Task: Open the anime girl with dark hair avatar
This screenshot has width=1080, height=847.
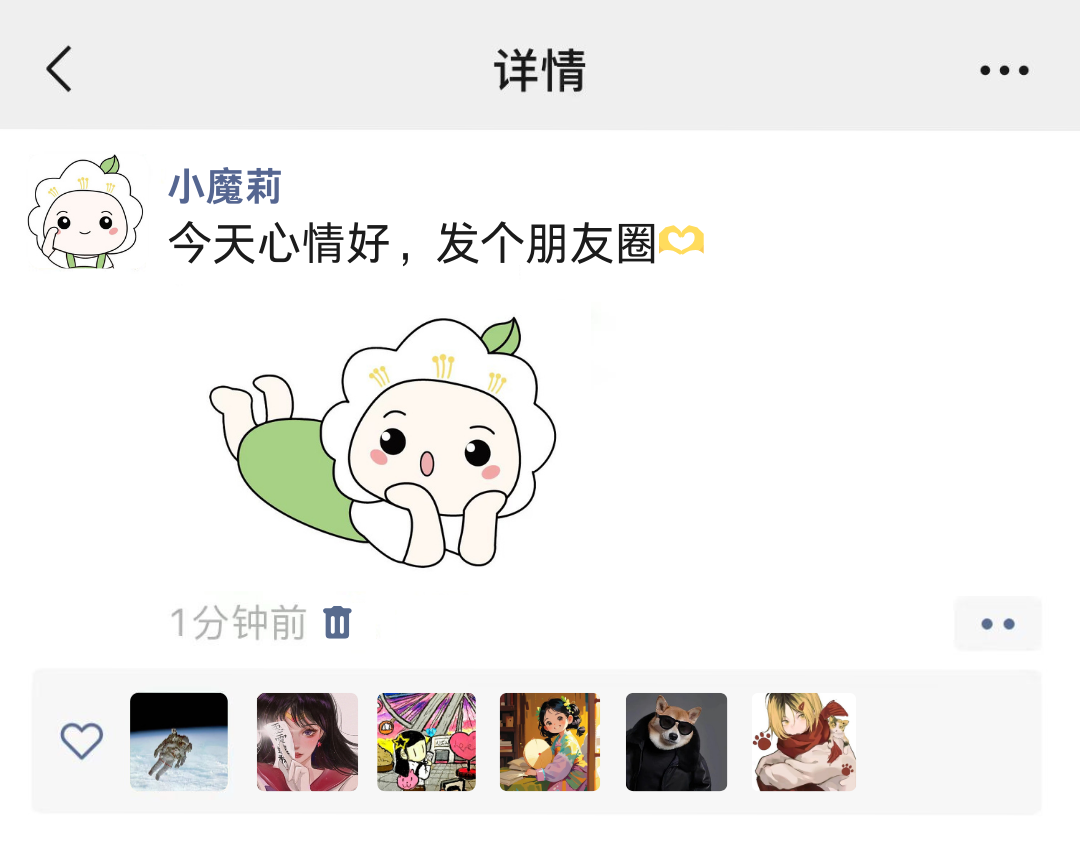Action: pyautogui.click(x=307, y=742)
